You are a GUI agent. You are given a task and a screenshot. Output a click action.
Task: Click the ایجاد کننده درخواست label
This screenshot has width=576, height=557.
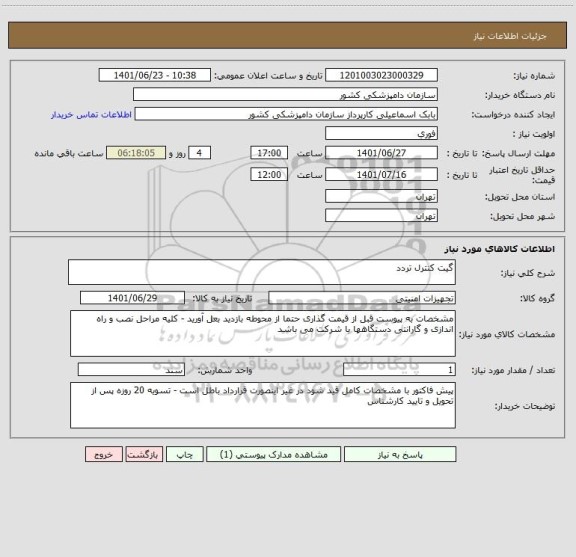click(x=513, y=115)
